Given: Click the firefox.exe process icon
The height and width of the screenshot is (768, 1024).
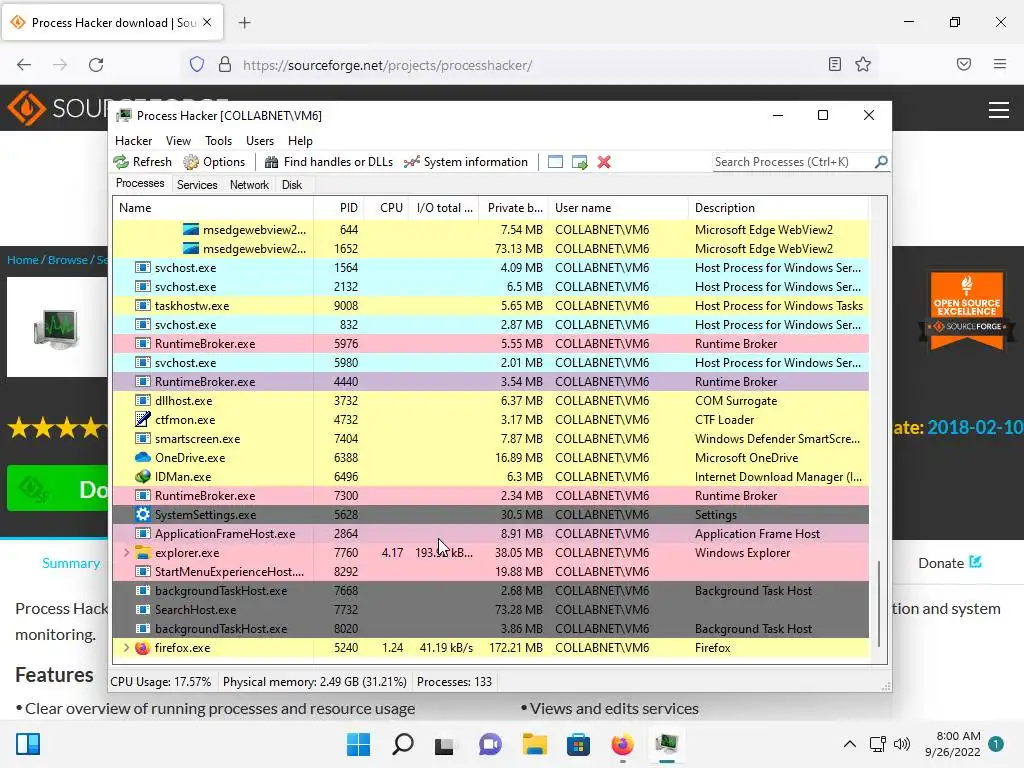Looking at the screenshot, I should point(142,648).
